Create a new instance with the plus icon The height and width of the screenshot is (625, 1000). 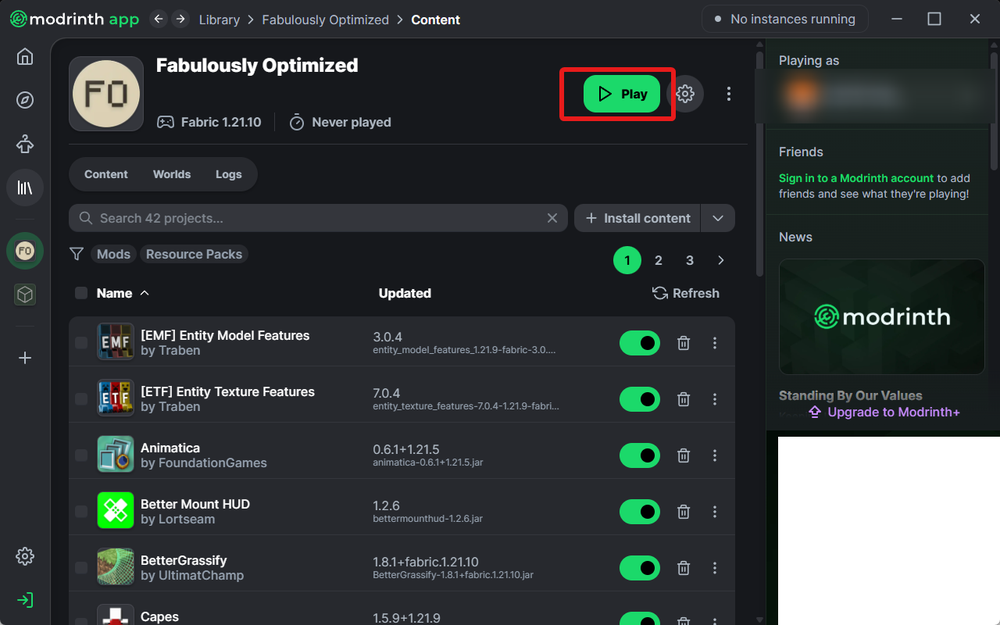point(25,357)
